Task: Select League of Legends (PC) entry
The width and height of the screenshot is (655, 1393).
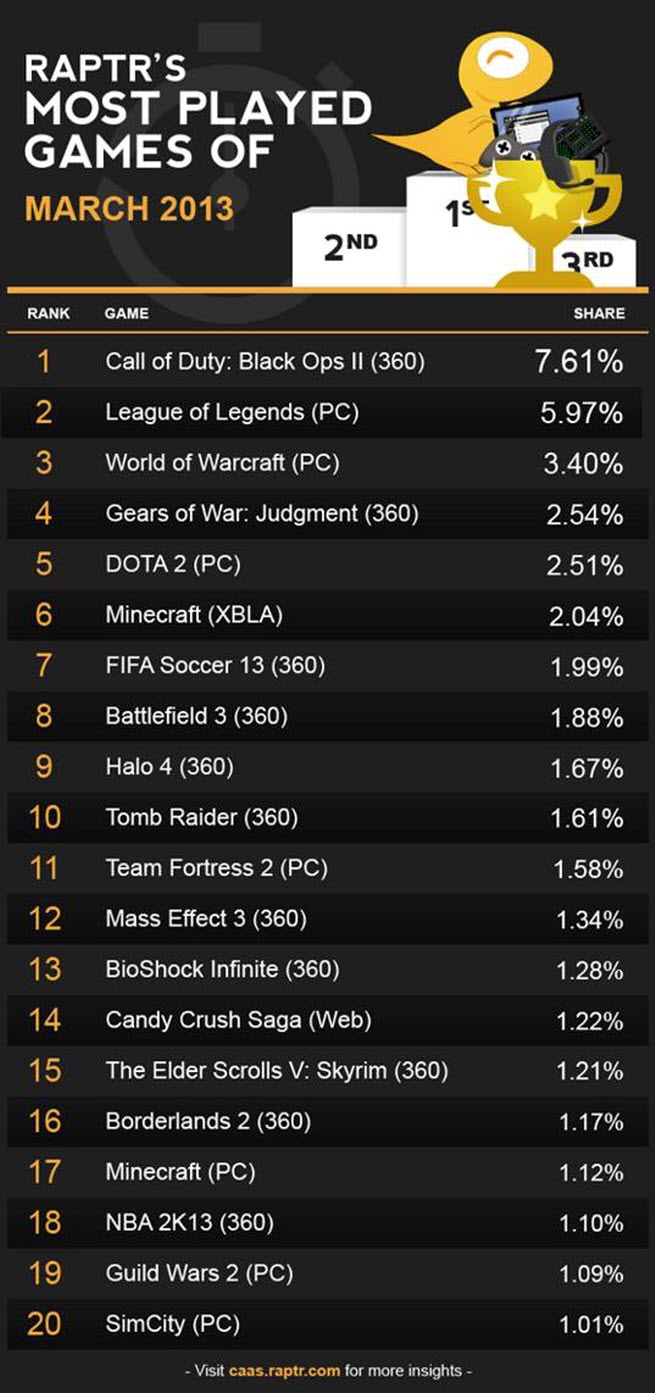Action: (327, 412)
